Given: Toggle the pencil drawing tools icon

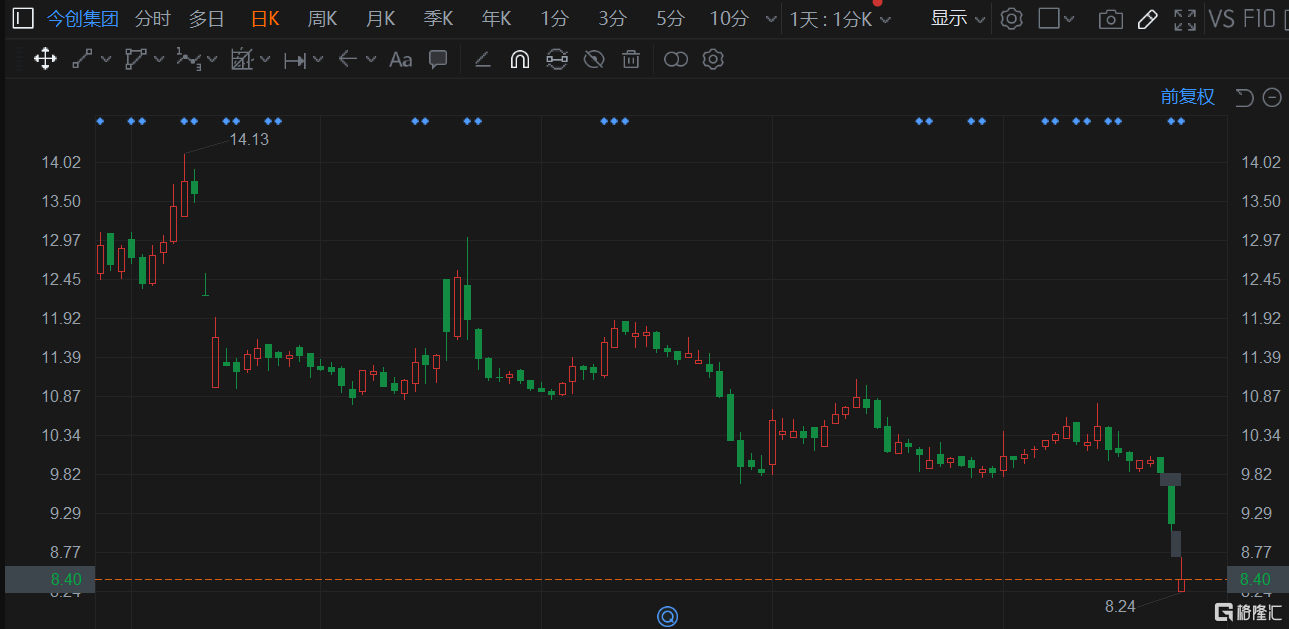Looking at the screenshot, I should tap(1148, 19).
